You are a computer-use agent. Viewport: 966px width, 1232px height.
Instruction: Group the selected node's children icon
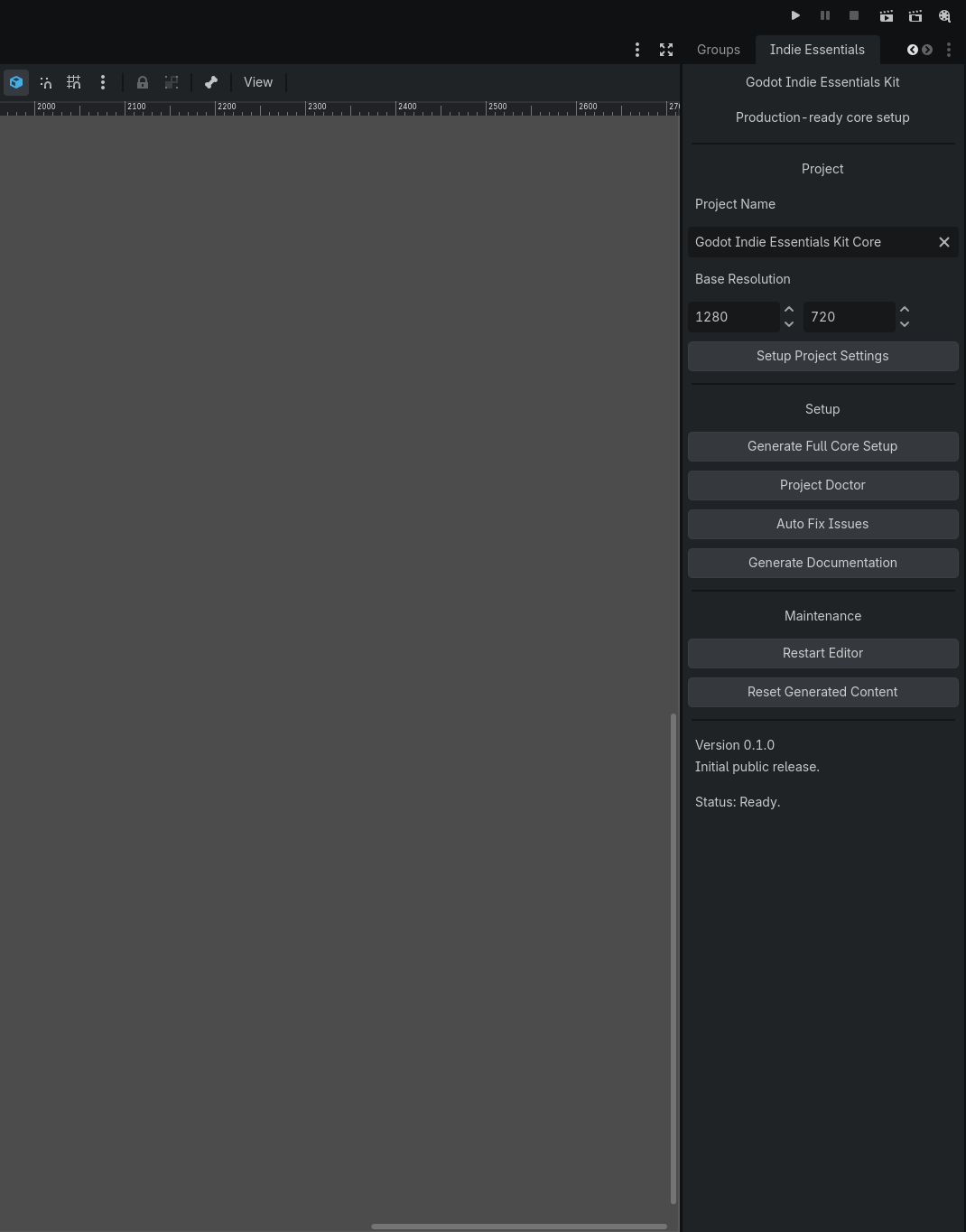[x=172, y=82]
